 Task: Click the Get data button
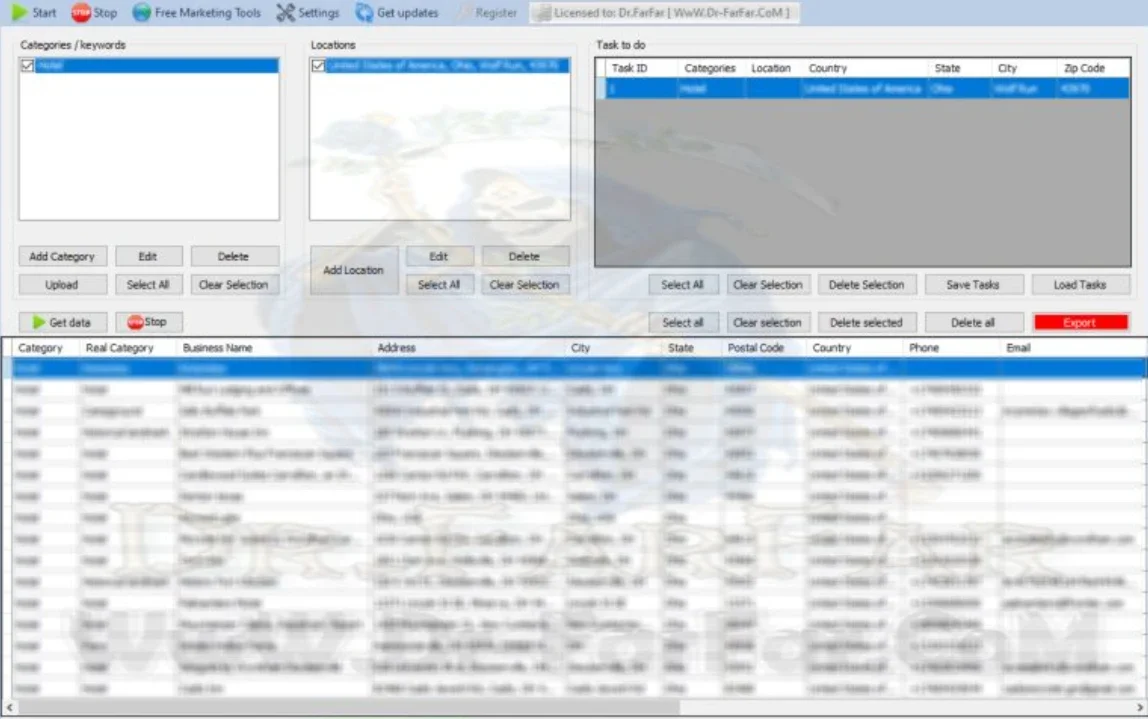coord(62,322)
